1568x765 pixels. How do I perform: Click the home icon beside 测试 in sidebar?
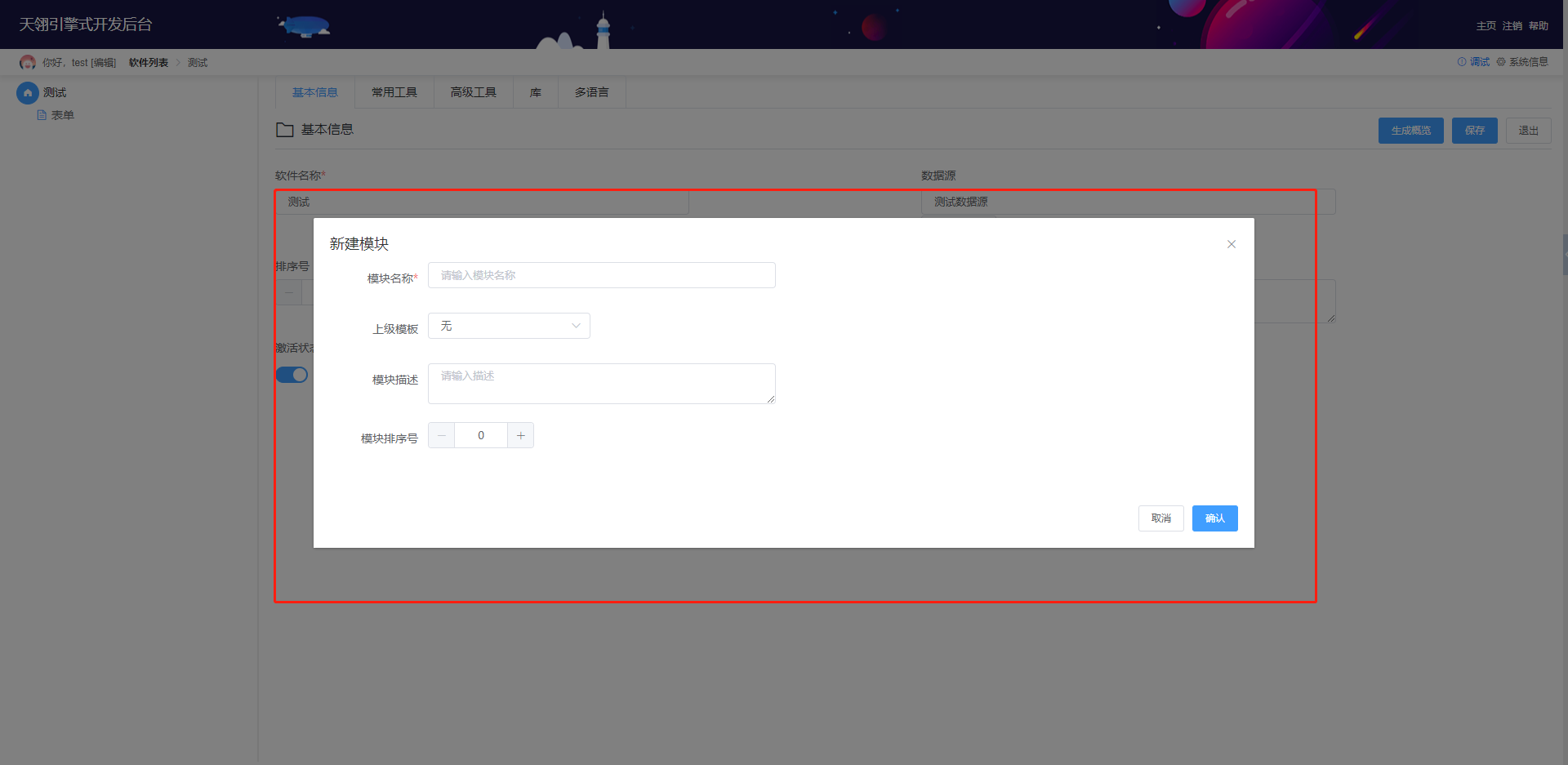pyautogui.click(x=28, y=93)
